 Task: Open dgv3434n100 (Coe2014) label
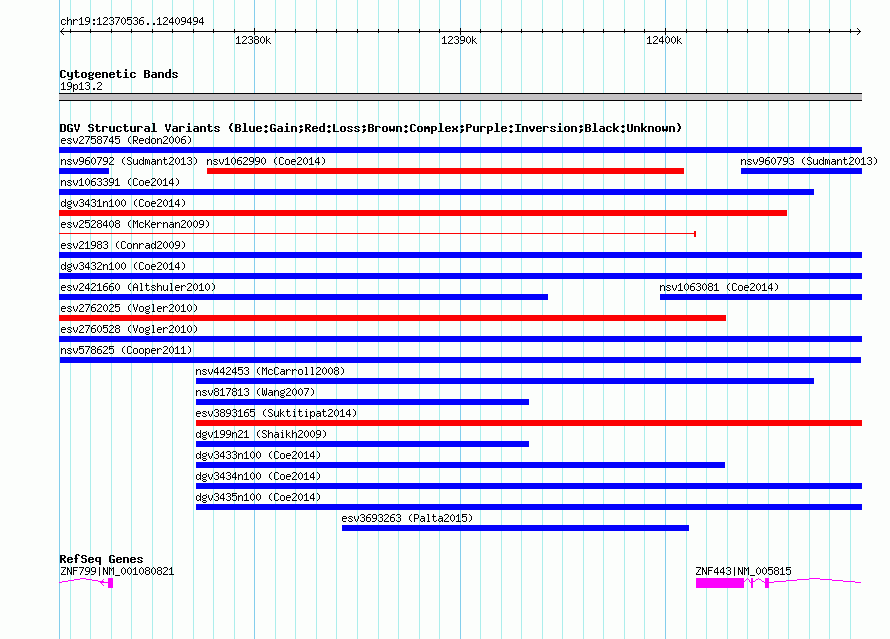(258, 476)
